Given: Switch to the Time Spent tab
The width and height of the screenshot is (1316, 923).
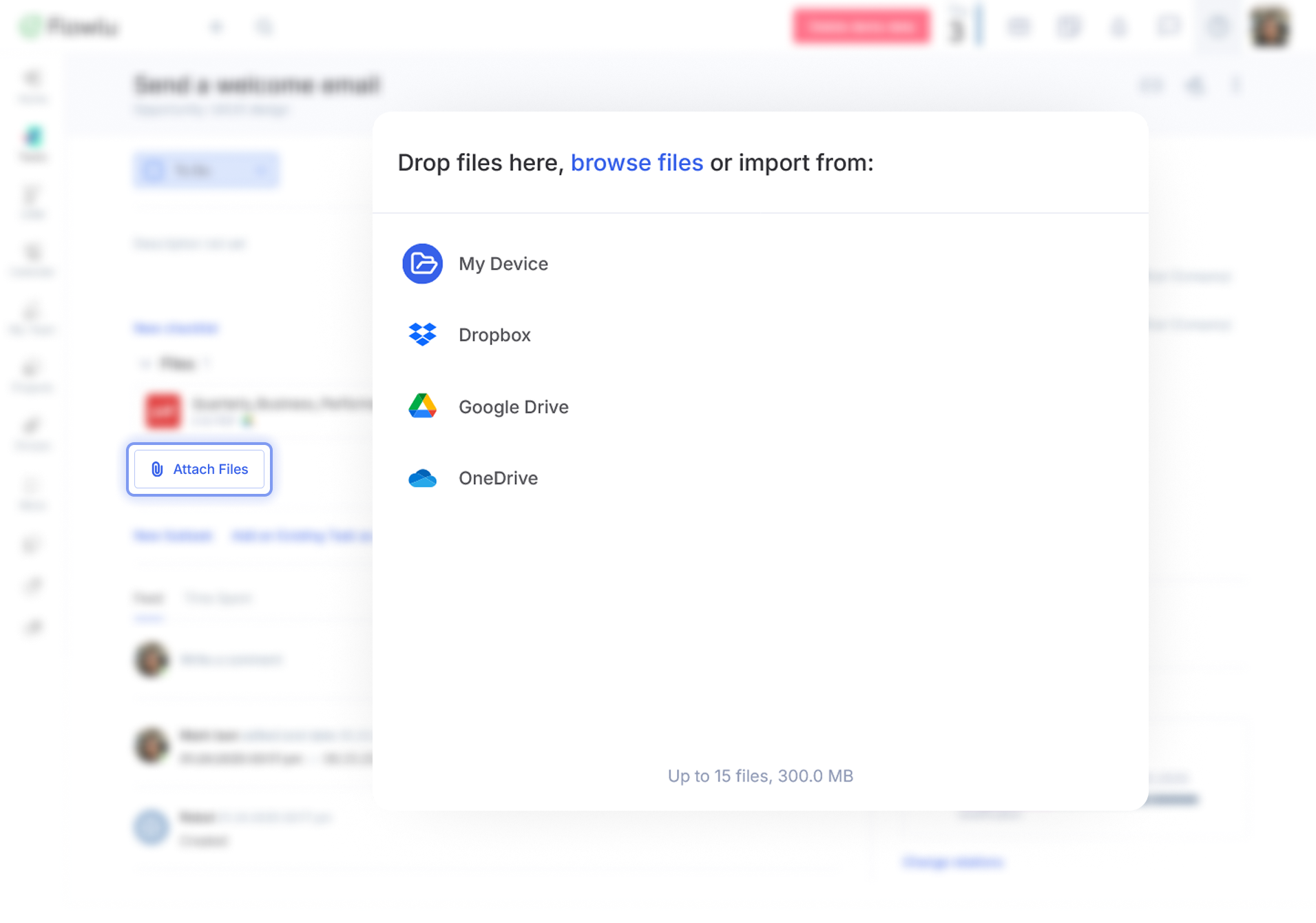Looking at the screenshot, I should click(x=218, y=598).
